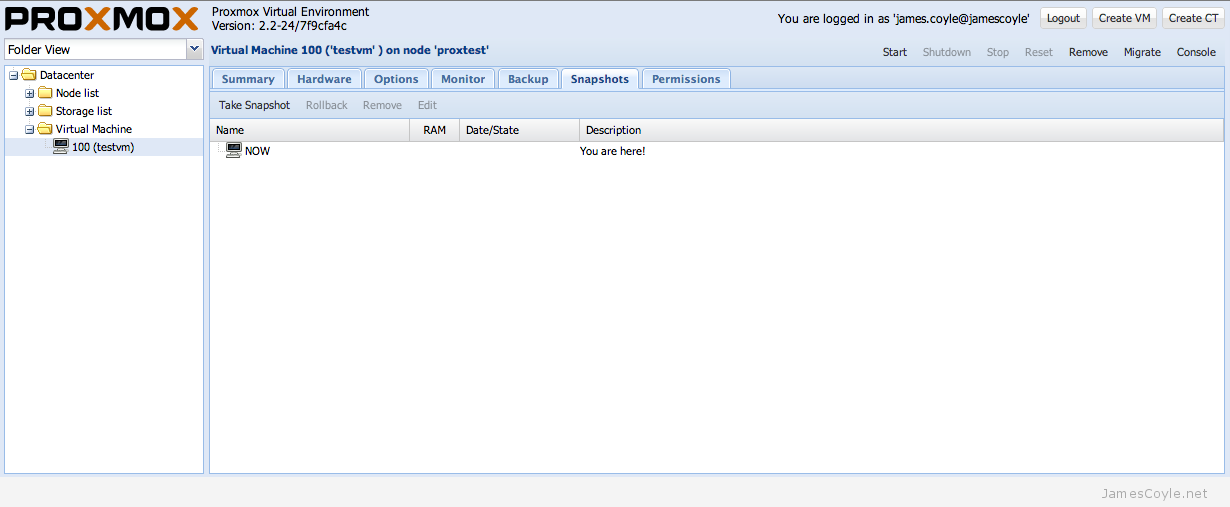Start the virtual machine
Screen dimensions: 1230x507
(895, 52)
